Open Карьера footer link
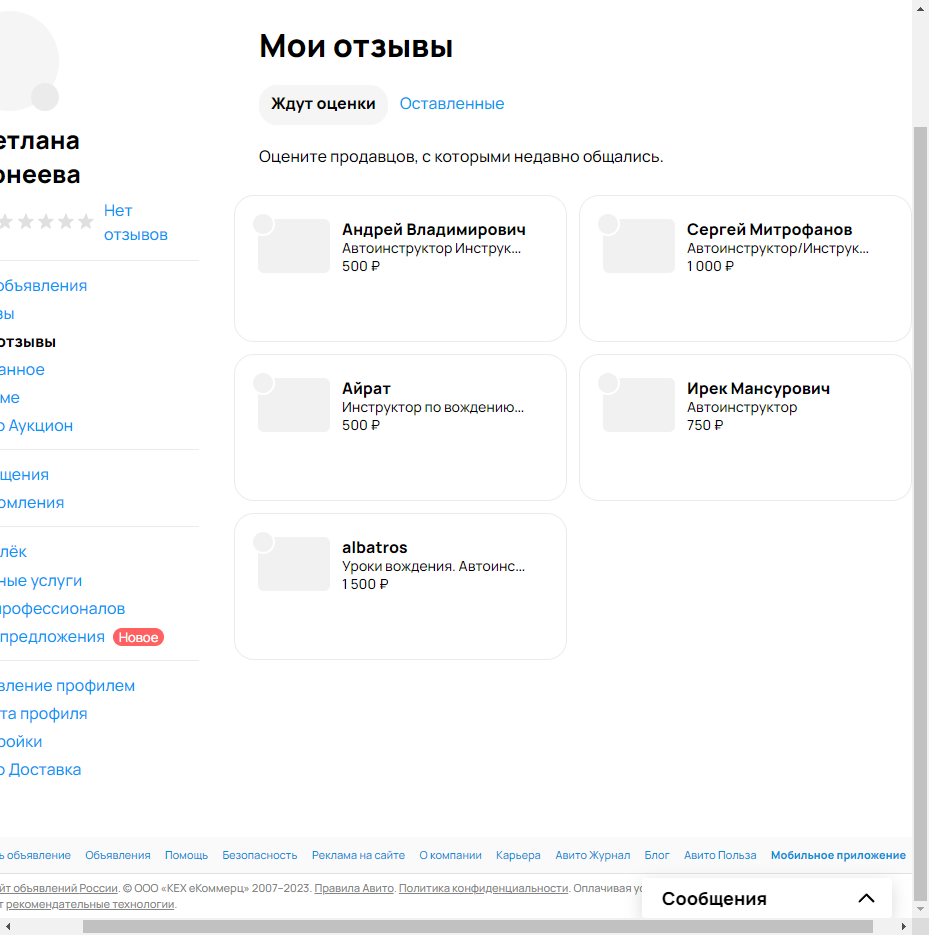 [518, 855]
